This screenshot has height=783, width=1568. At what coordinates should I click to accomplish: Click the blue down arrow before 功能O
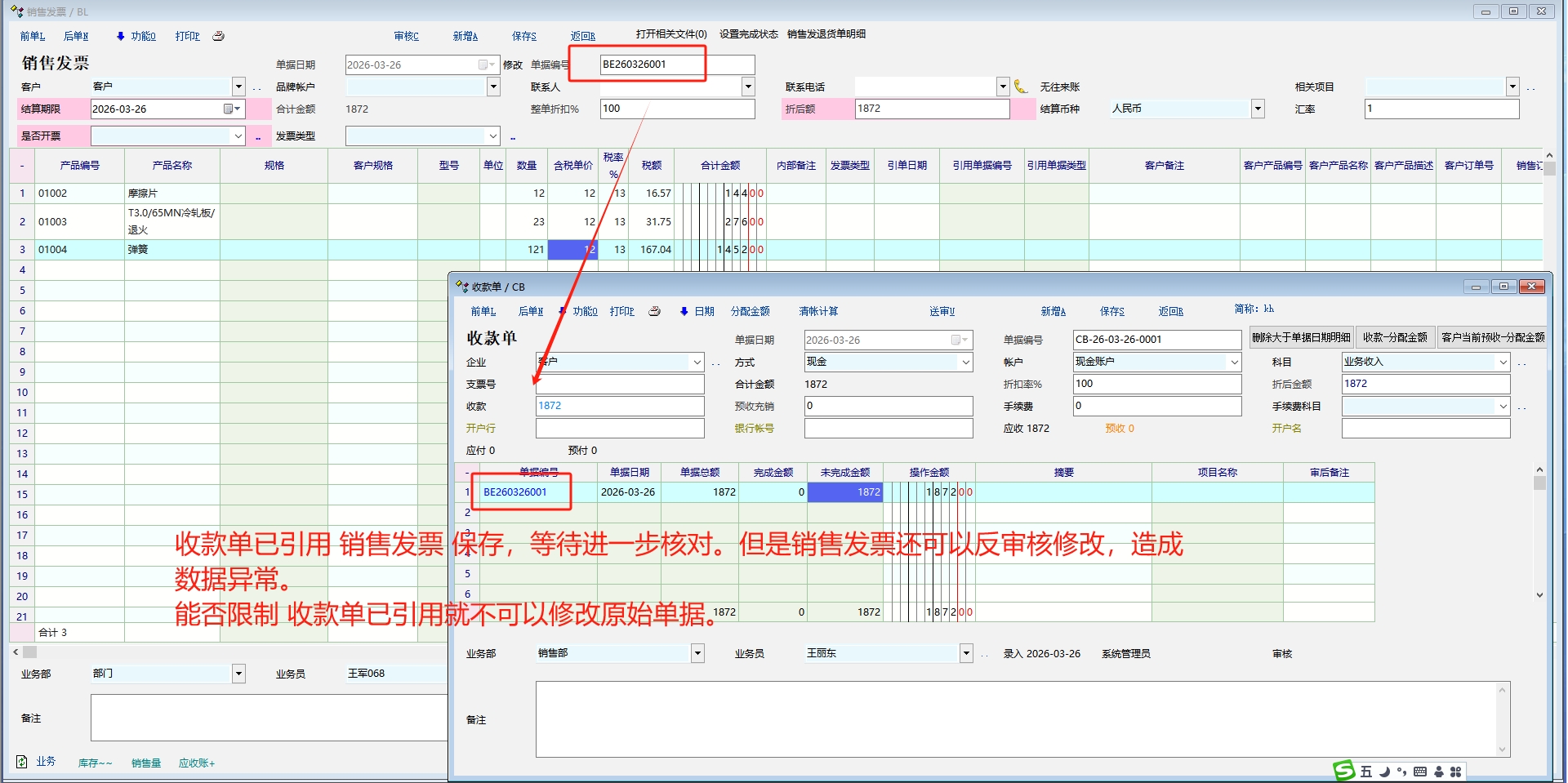tap(120, 36)
